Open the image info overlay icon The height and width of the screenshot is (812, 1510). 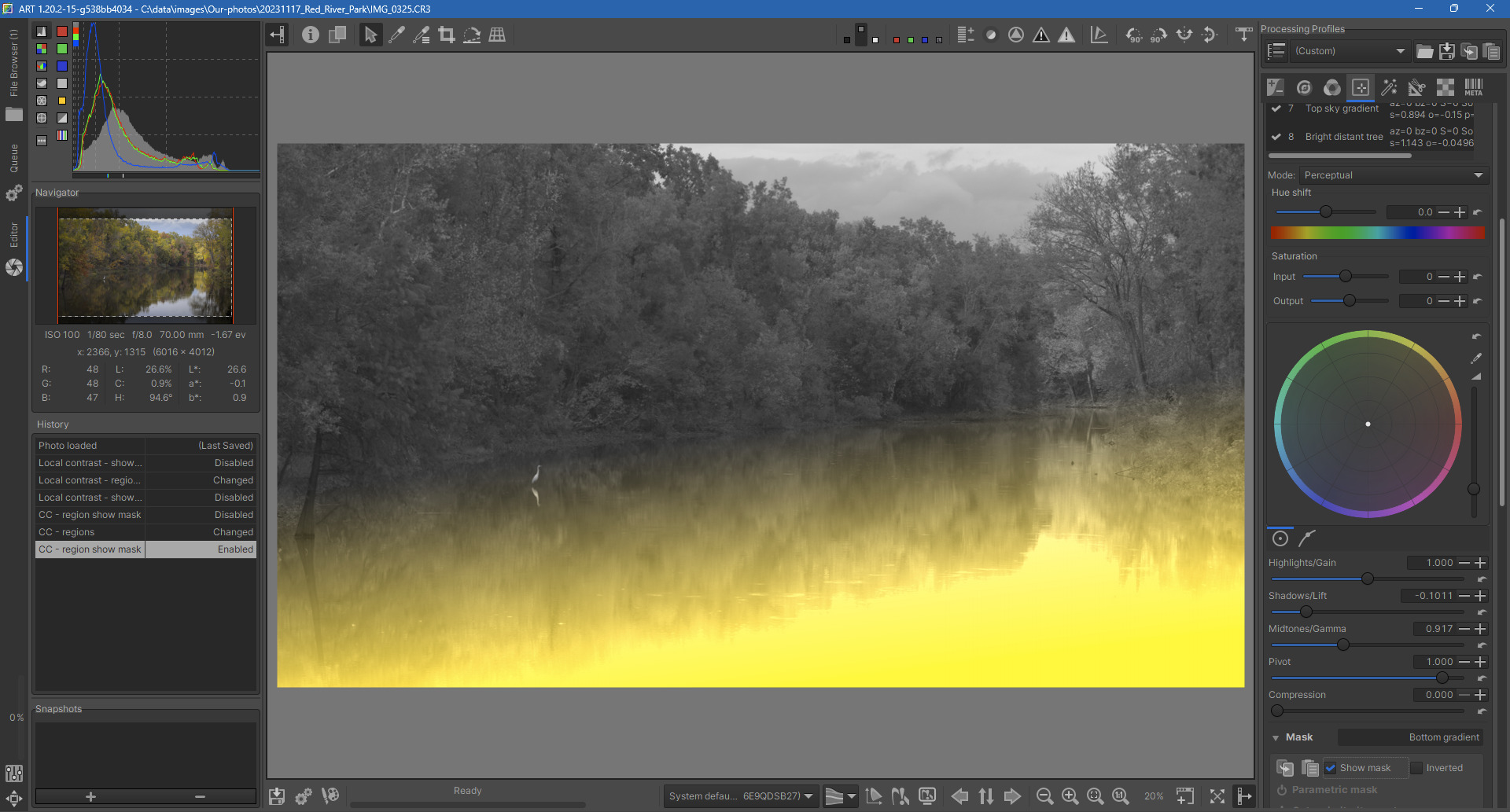pos(311,35)
